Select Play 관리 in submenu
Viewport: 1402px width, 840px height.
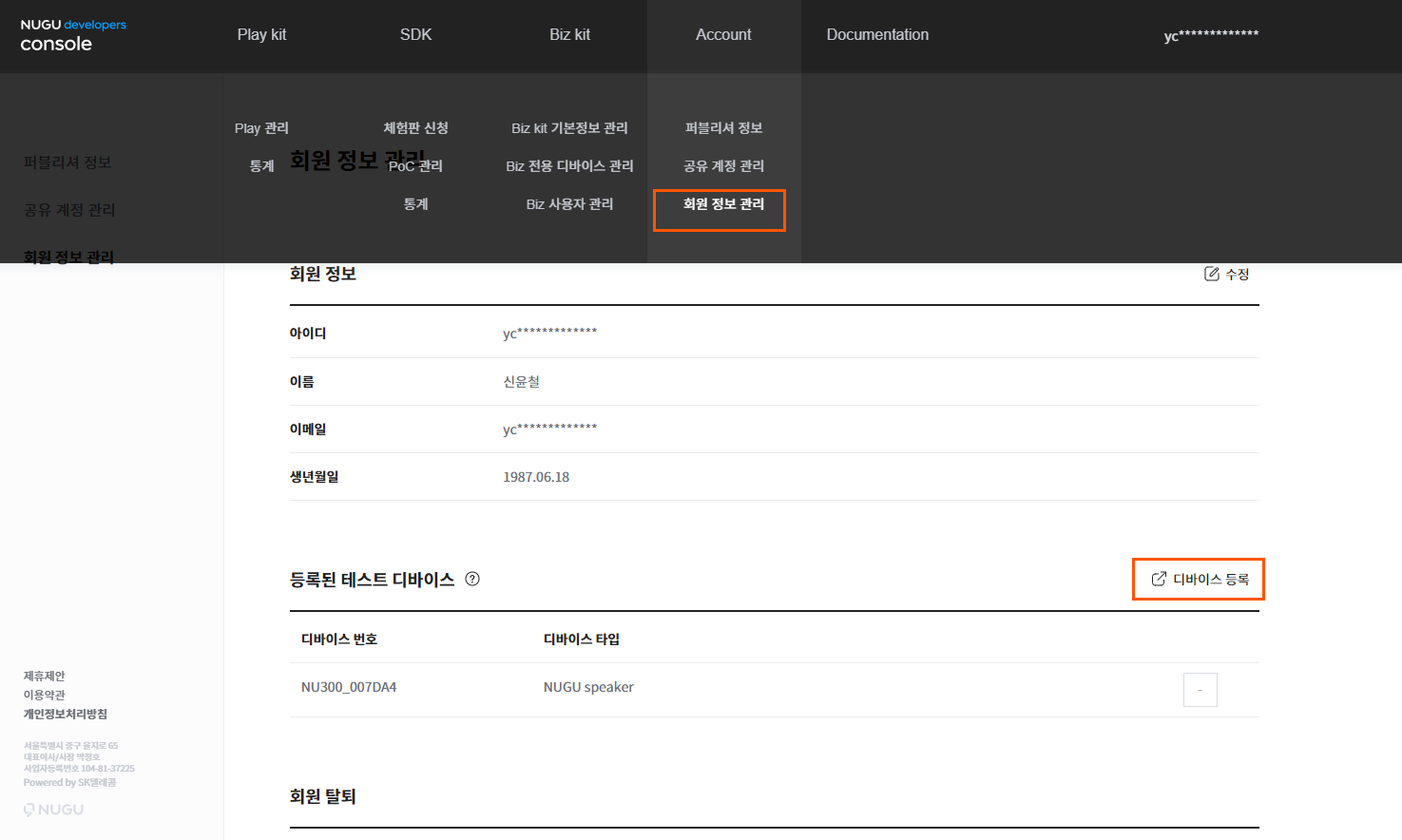(261, 128)
